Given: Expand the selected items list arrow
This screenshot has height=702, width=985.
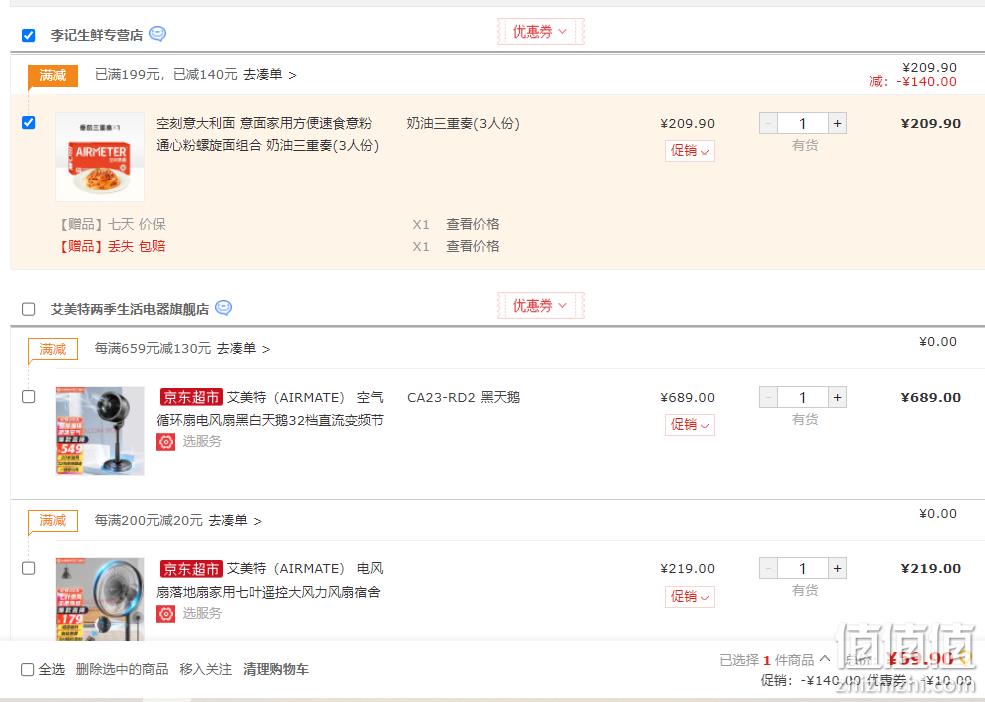Looking at the screenshot, I should tap(825, 659).
